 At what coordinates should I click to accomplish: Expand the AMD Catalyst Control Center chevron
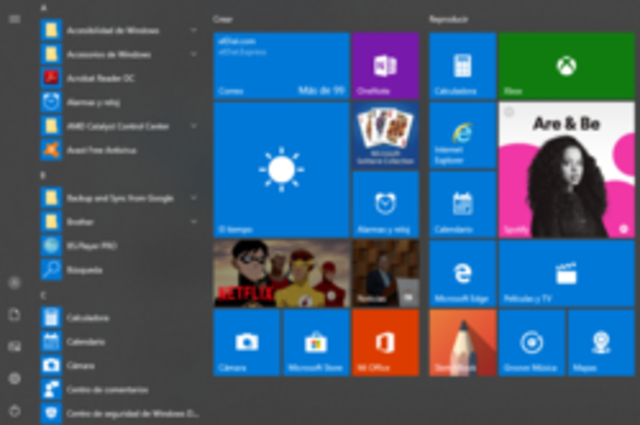(x=194, y=126)
